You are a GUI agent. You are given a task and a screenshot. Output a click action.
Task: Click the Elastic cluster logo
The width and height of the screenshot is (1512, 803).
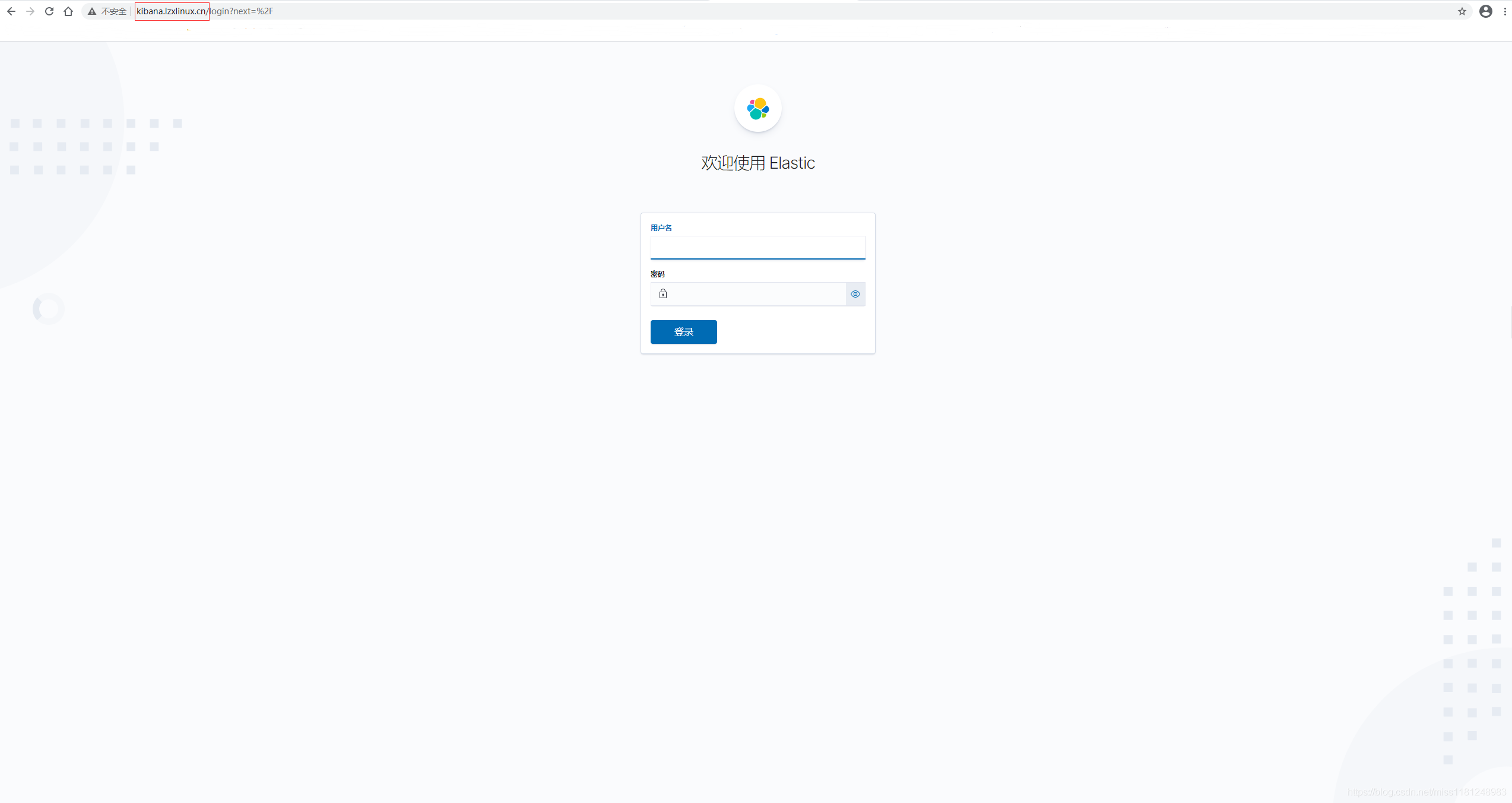757,109
